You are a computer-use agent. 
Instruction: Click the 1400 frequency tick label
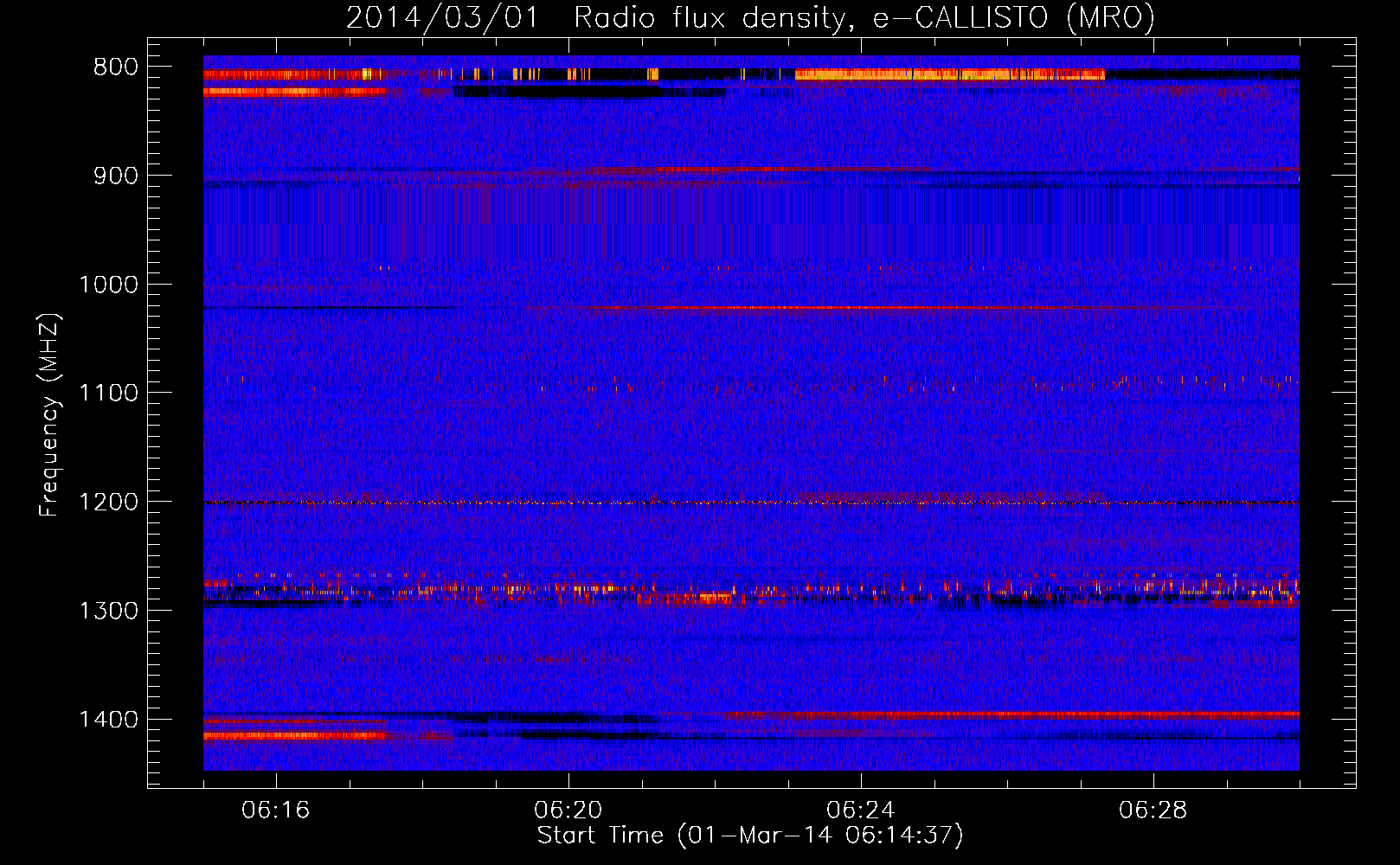pyautogui.click(x=108, y=720)
